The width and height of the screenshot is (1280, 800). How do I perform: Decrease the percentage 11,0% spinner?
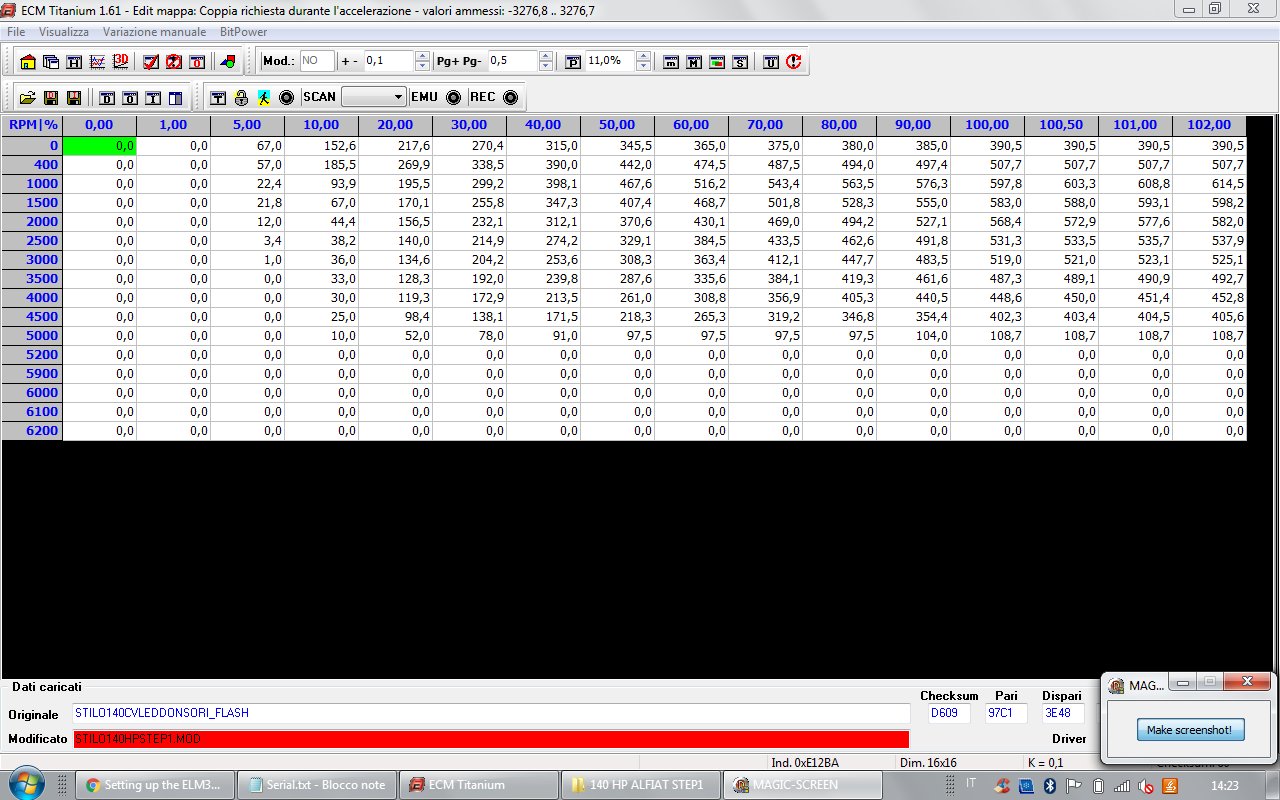643,66
